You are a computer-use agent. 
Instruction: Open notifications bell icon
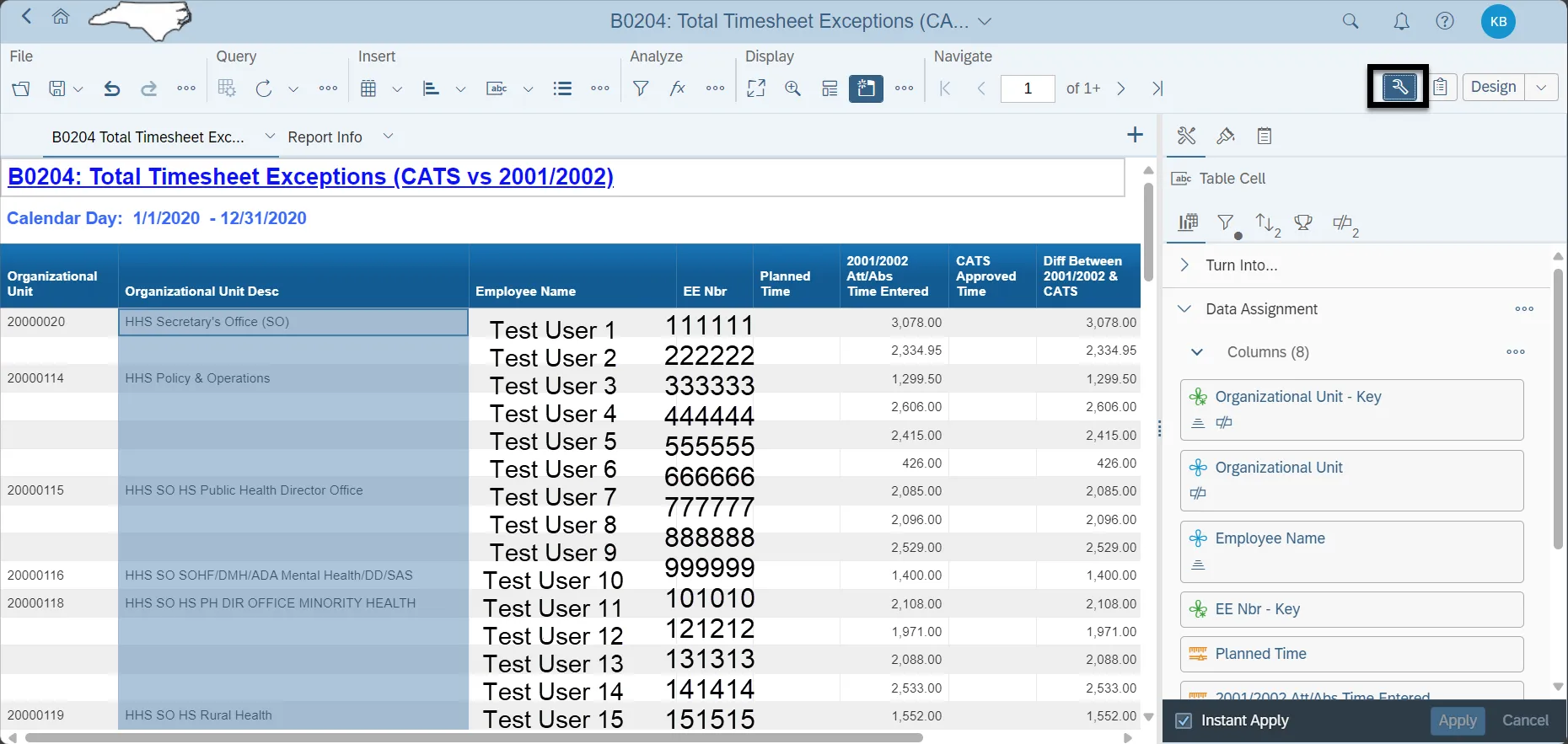(1401, 22)
